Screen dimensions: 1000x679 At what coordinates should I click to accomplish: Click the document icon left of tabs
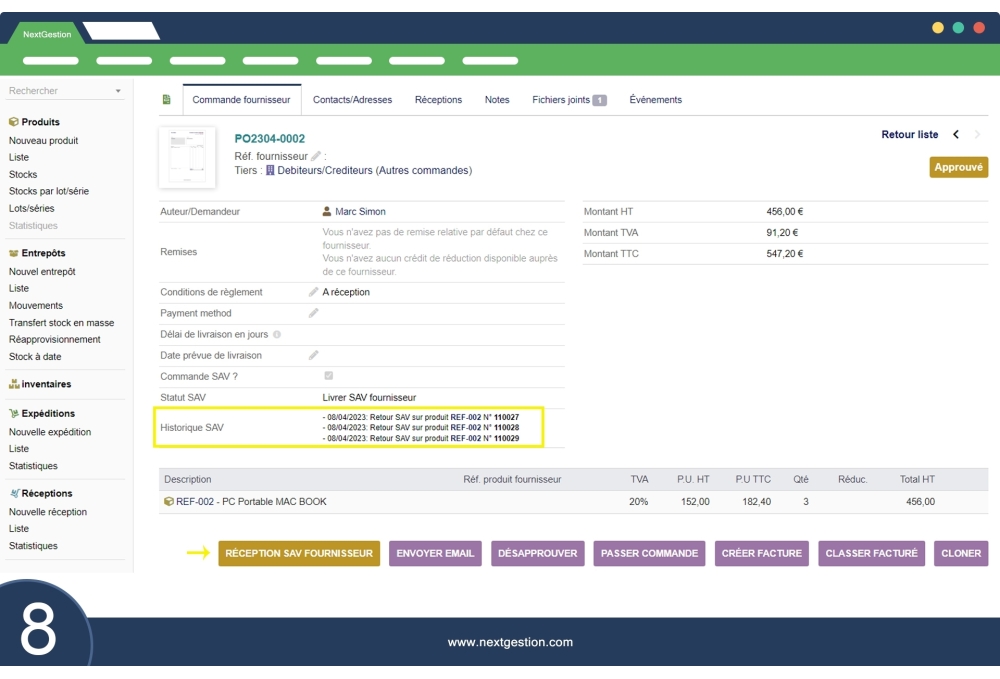[166, 100]
